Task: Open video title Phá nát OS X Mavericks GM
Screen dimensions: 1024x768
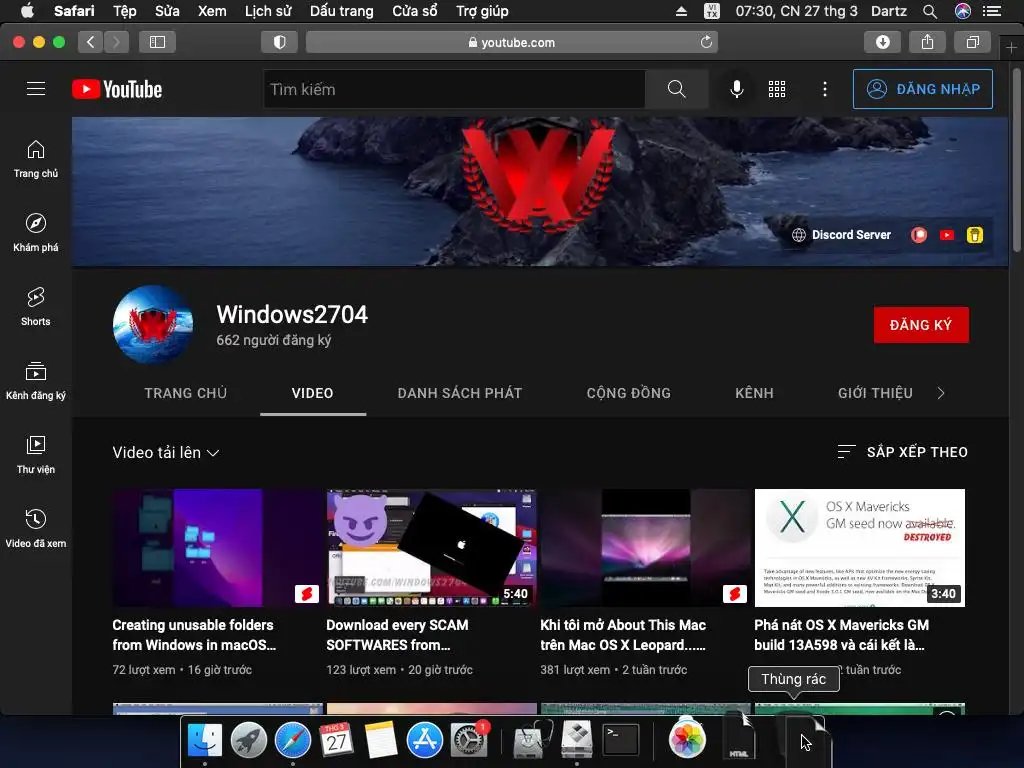Action: point(841,635)
